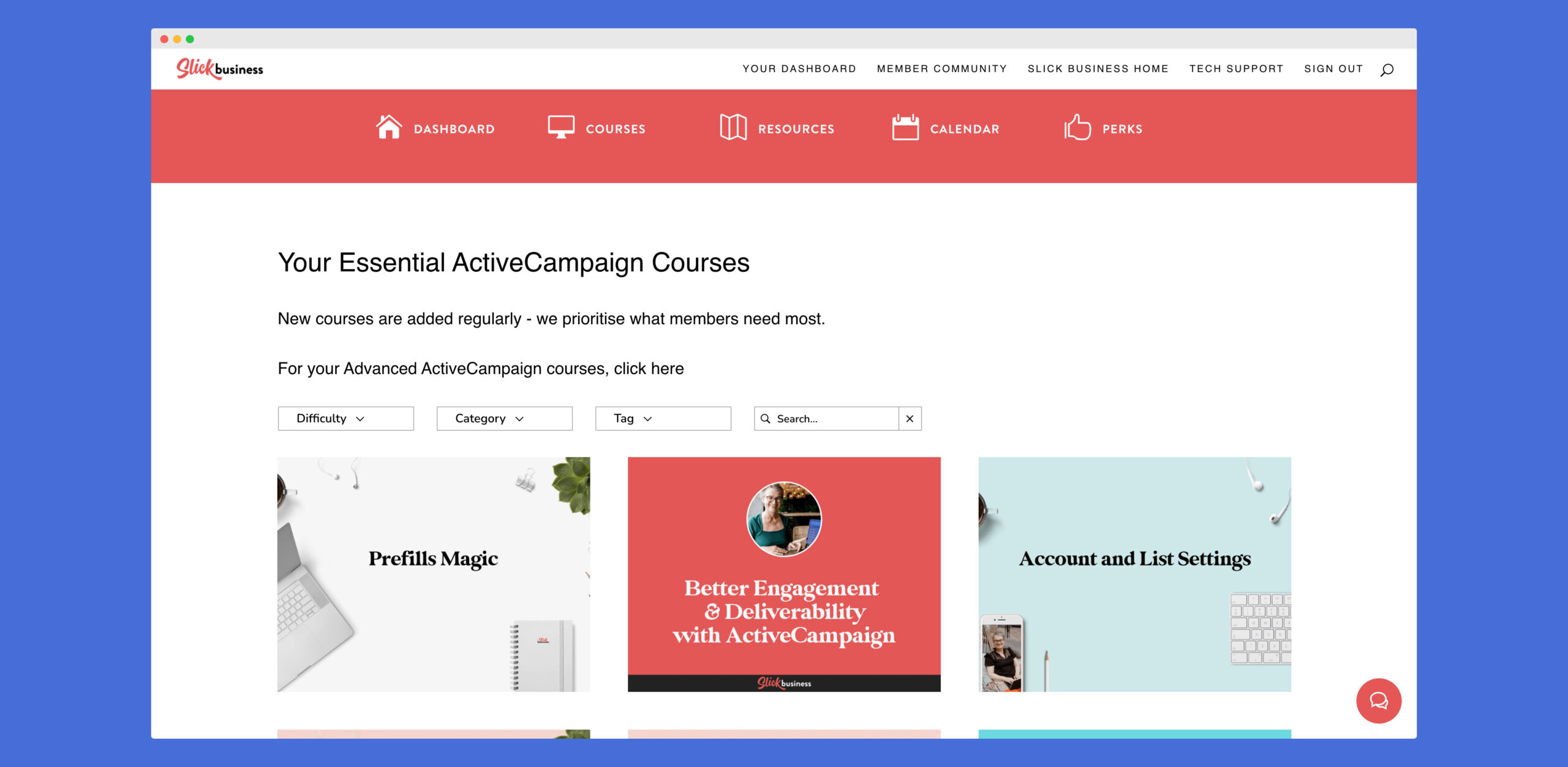This screenshot has width=1568, height=767.
Task: Select CALENDAR label in red navigation
Action: click(x=965, y=129)
